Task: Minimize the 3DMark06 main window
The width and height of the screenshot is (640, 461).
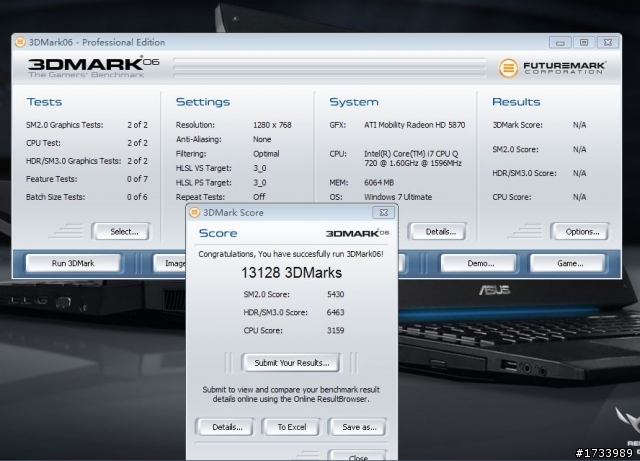Action: click(x=560, y=42)
